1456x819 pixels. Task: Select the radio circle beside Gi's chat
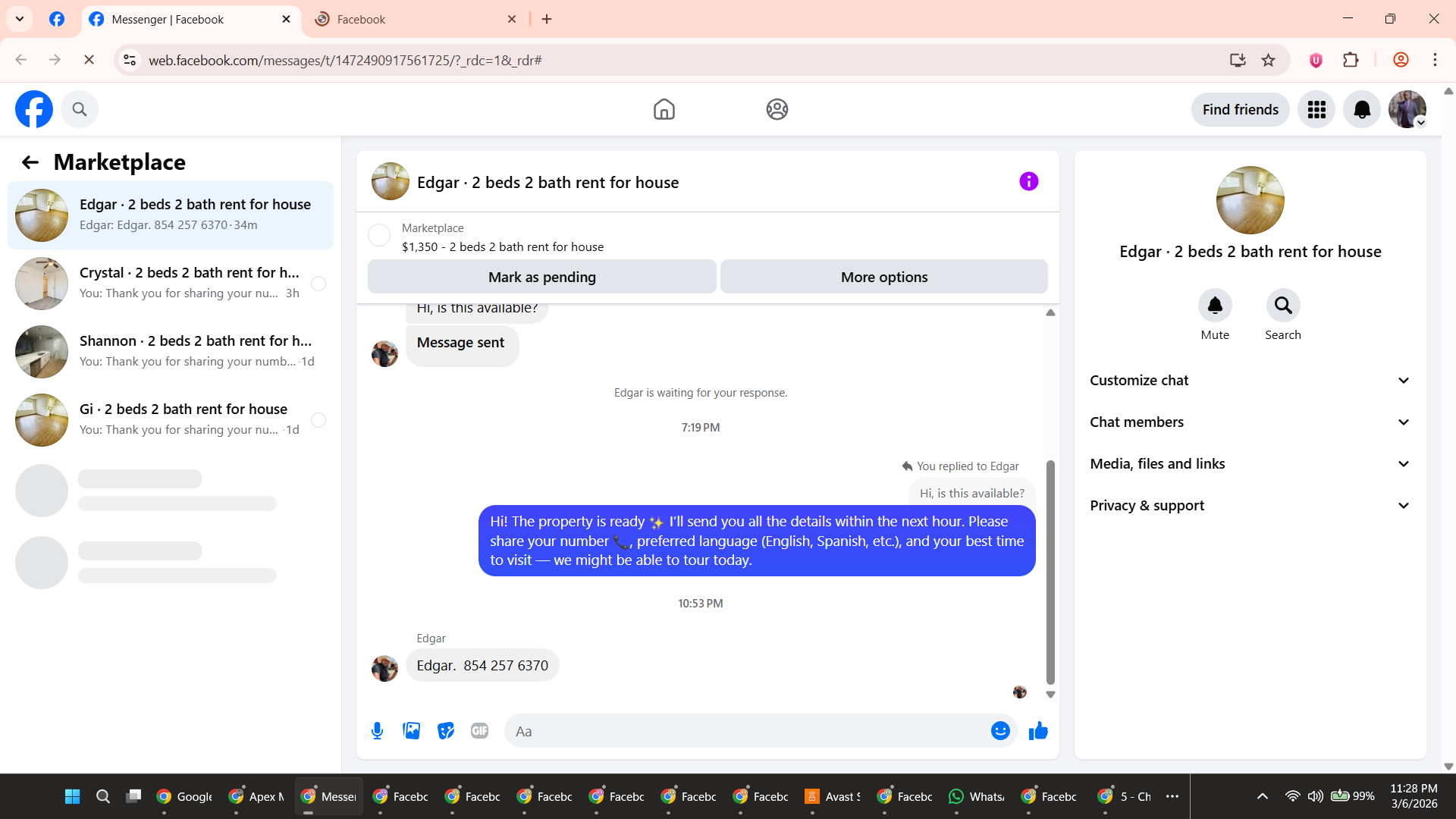tap(318, 420)
